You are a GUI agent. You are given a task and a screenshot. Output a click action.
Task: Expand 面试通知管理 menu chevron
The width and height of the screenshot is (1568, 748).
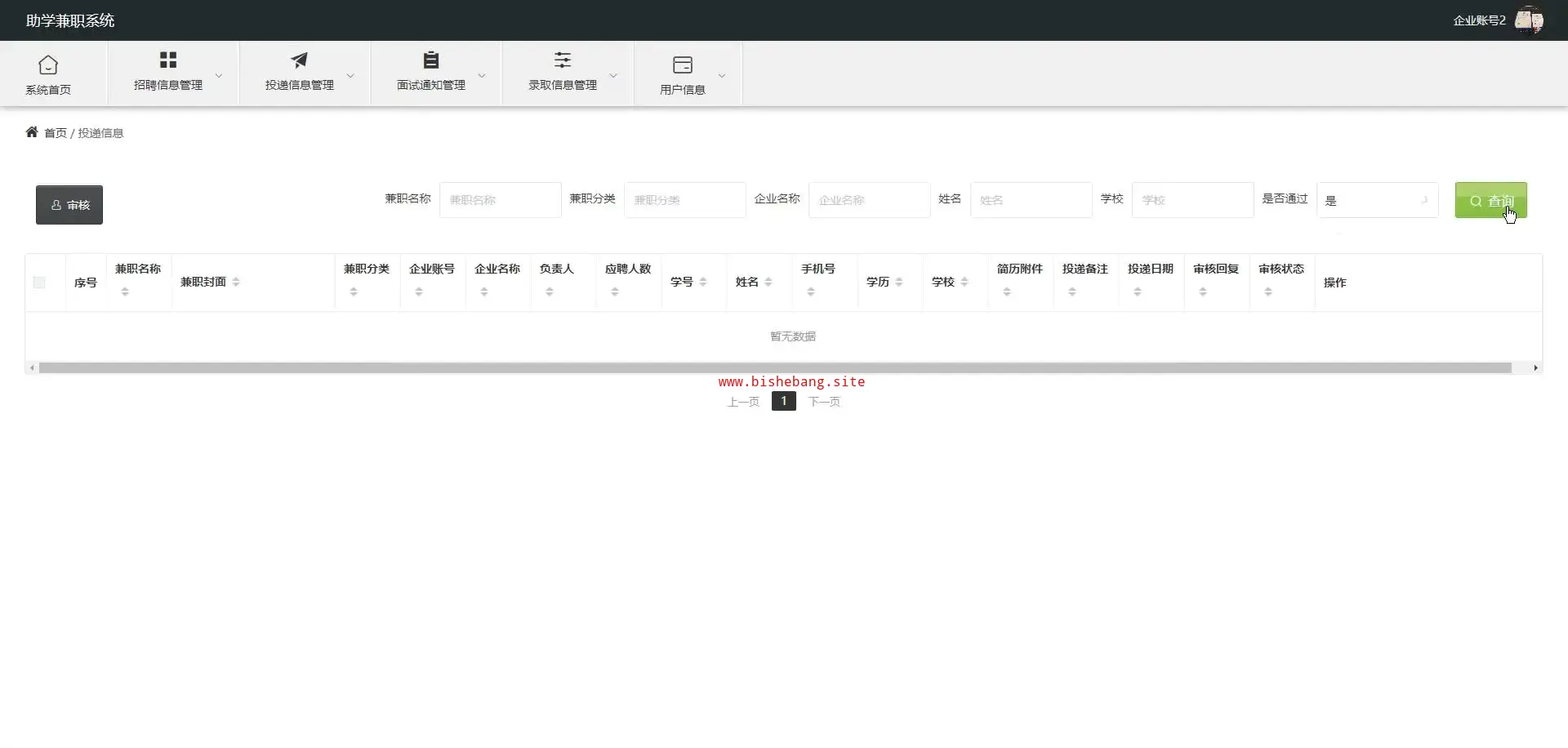[482, 75]
